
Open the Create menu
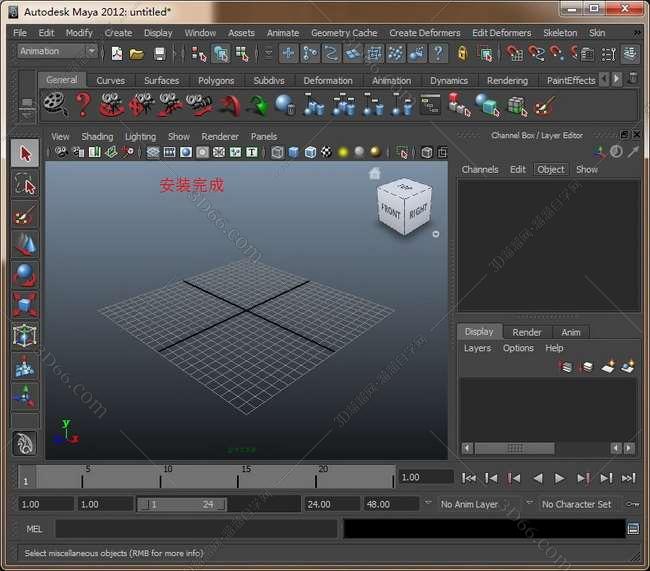[x=119, y=33]
